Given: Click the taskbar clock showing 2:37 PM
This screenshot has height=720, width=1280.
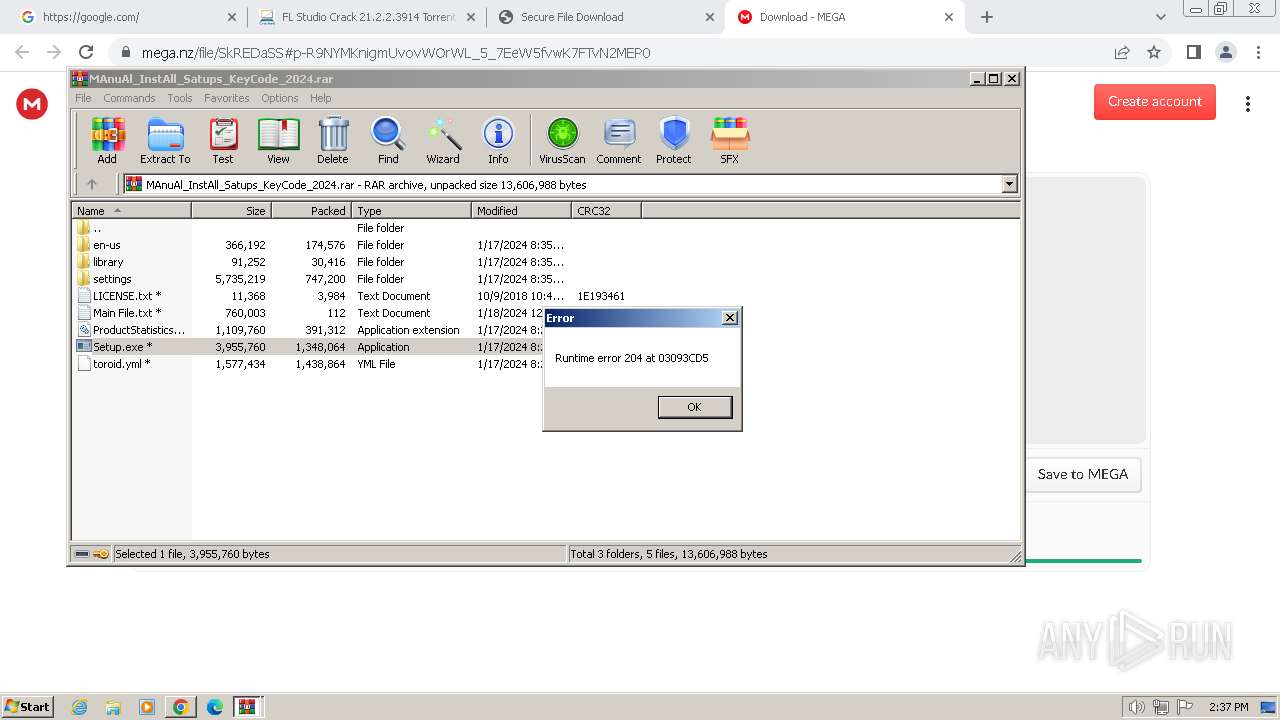Looking at the screenshot, I should (x=1228, y=707).
